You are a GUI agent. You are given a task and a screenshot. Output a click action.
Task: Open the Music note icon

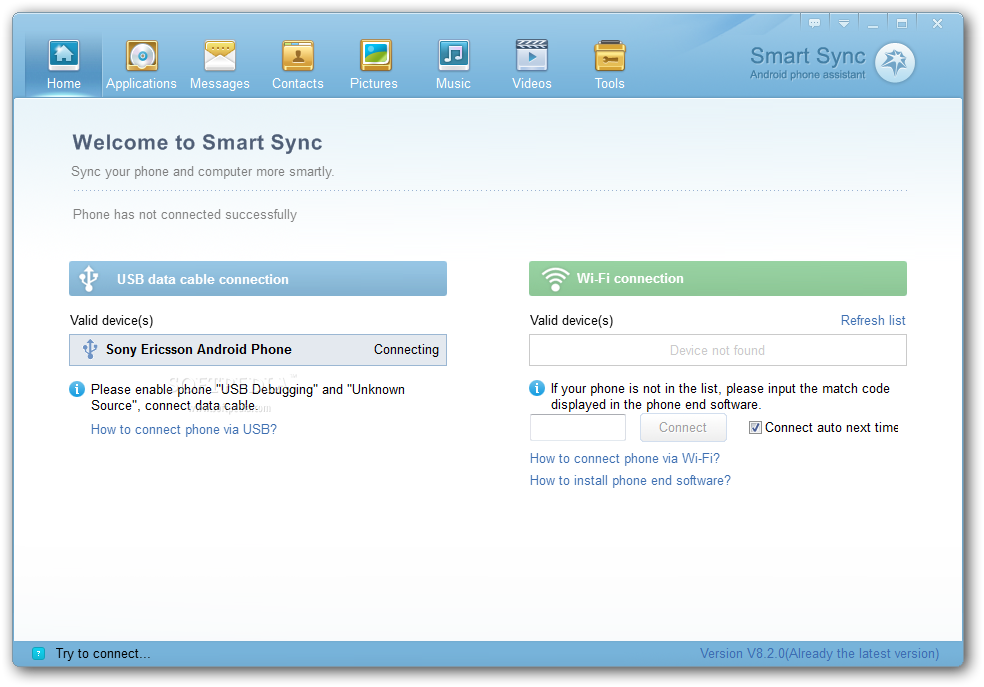(x=453, y=55)
